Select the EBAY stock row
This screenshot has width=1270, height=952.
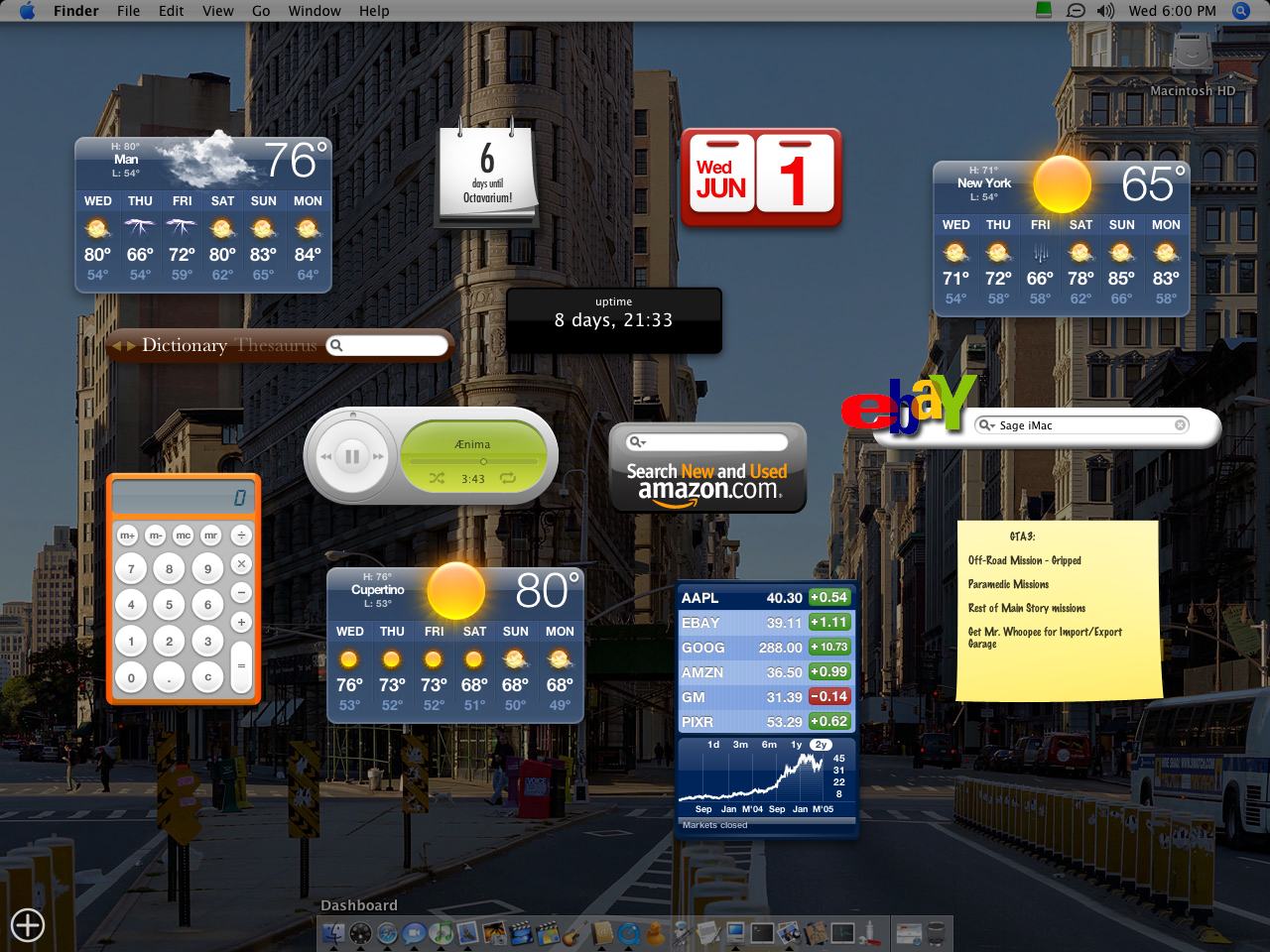(x=765, y=623)
